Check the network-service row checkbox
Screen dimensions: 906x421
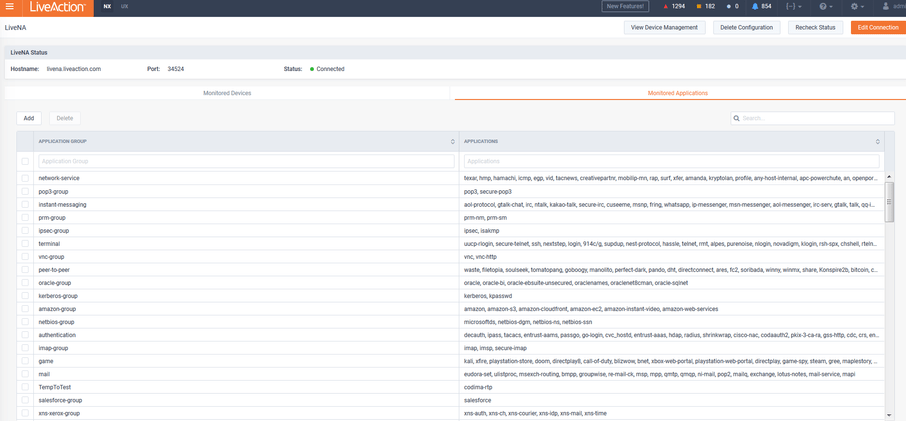click(x=25, y=178)
